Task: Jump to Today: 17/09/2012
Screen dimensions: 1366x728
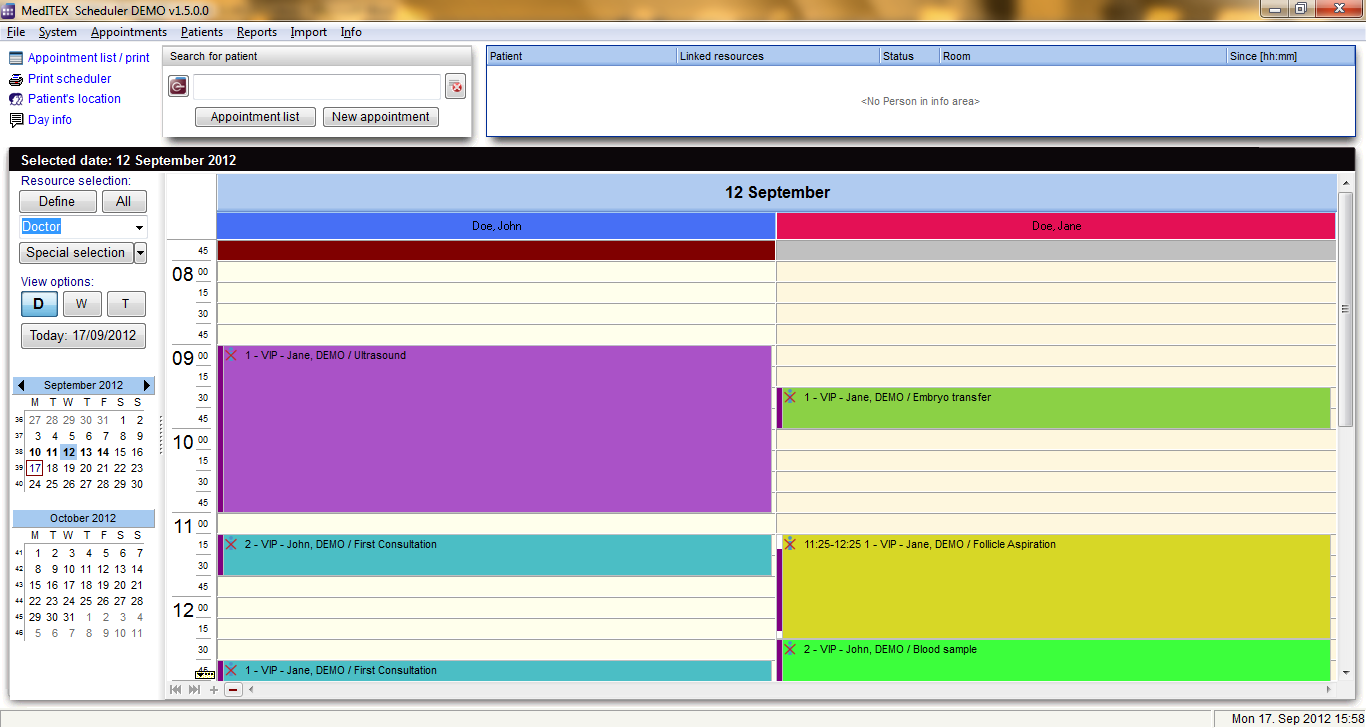Action: [x=83, y=336]
